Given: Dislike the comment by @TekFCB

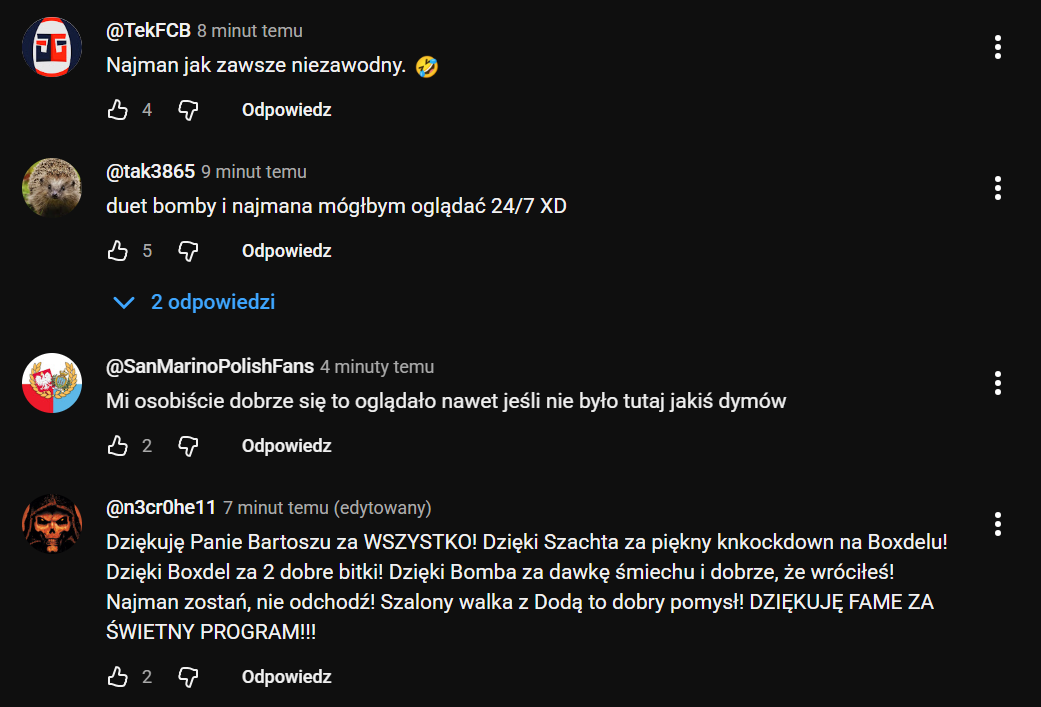Looking at the screenshot, I should click(x=189, y=110).
